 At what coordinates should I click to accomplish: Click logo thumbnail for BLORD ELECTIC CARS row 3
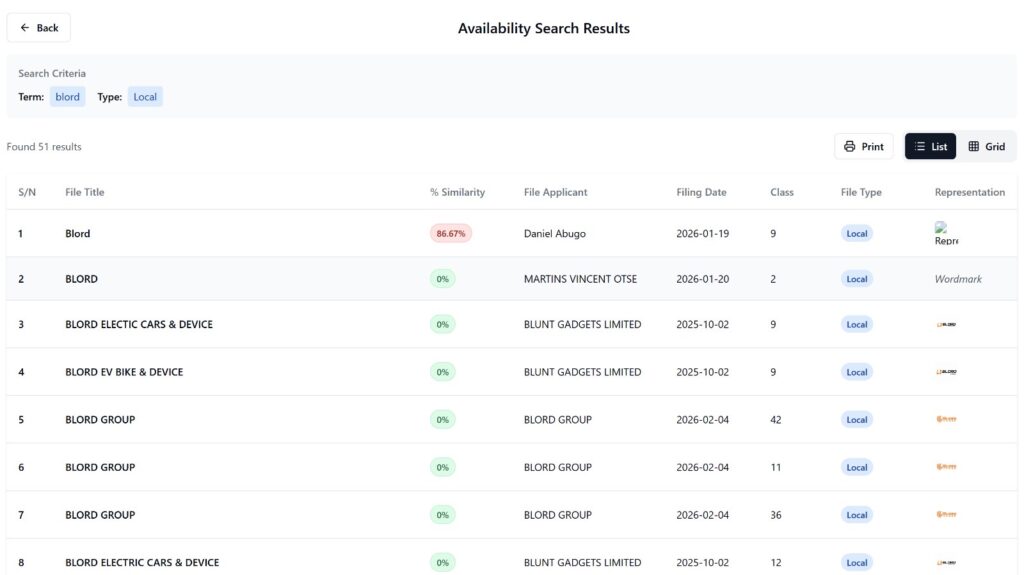pyautogui.click(x=946, y=324)
